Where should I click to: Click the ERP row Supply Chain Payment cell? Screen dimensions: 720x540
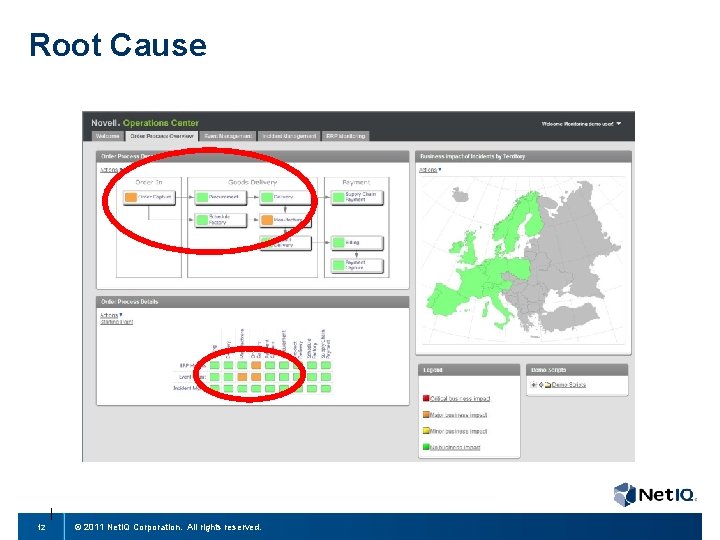(x=326, y=366)
